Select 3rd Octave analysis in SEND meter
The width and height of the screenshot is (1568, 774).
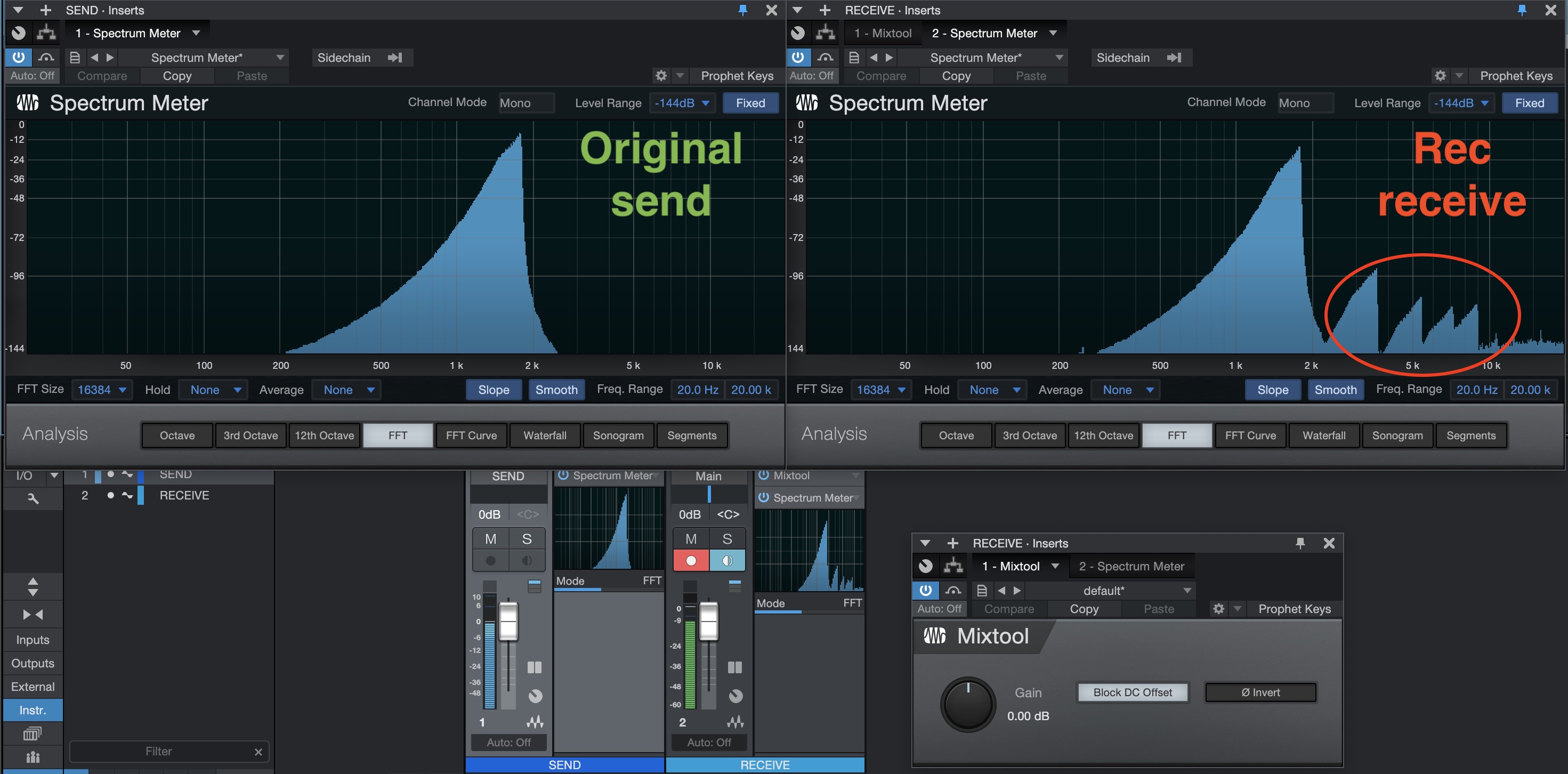pyautogui.click(x=251, y=436)
